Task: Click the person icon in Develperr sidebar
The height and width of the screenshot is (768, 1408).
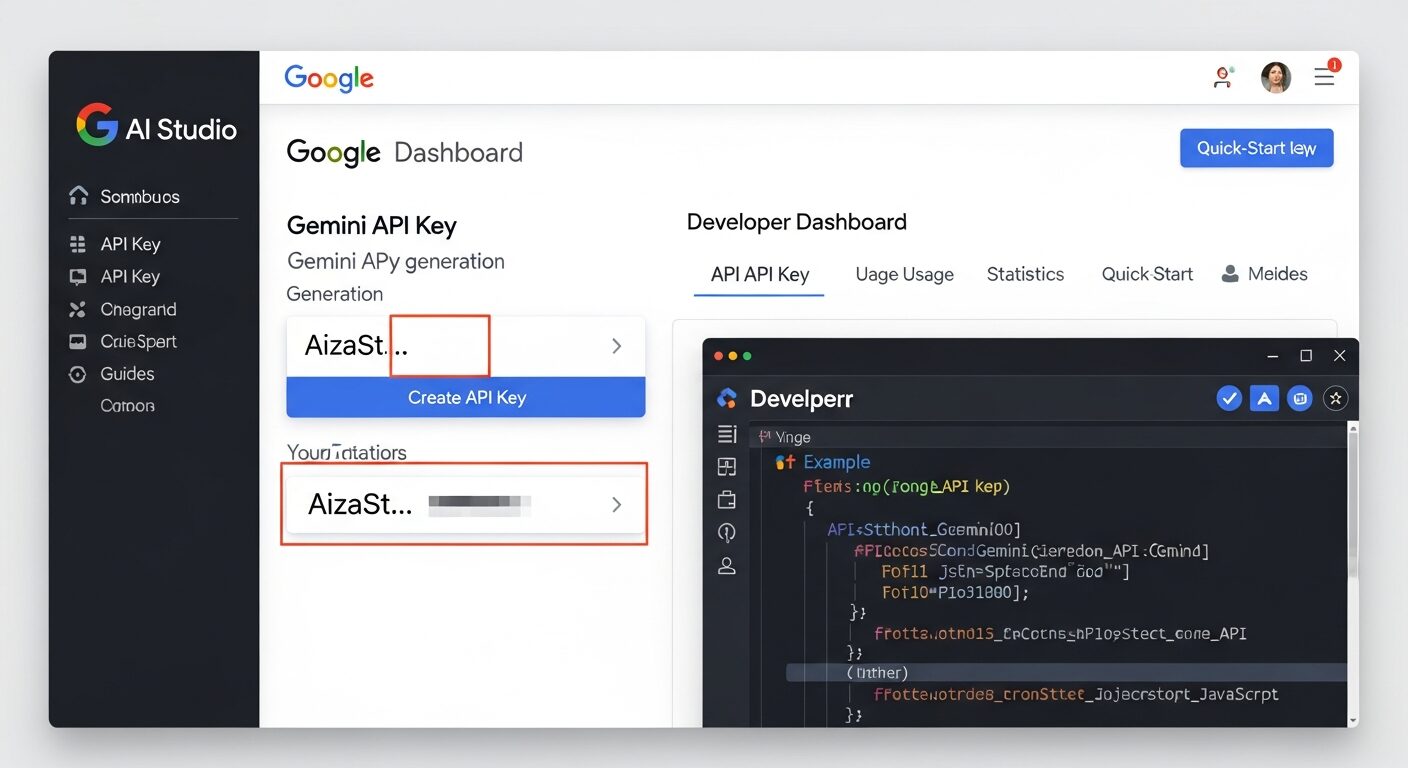Action: click(727, 566)
